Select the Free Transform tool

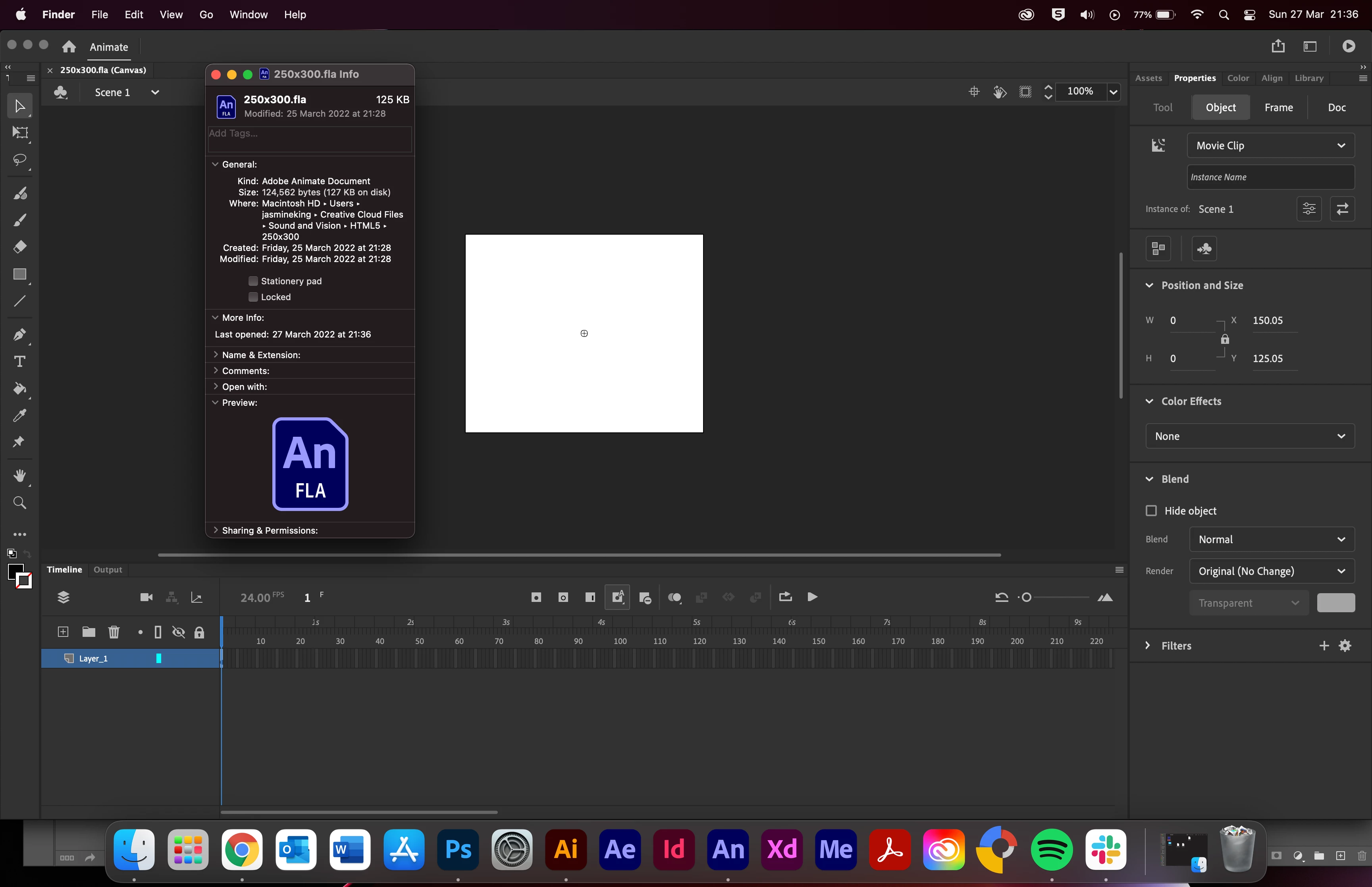pyautogui.click(x=19, y=133)
